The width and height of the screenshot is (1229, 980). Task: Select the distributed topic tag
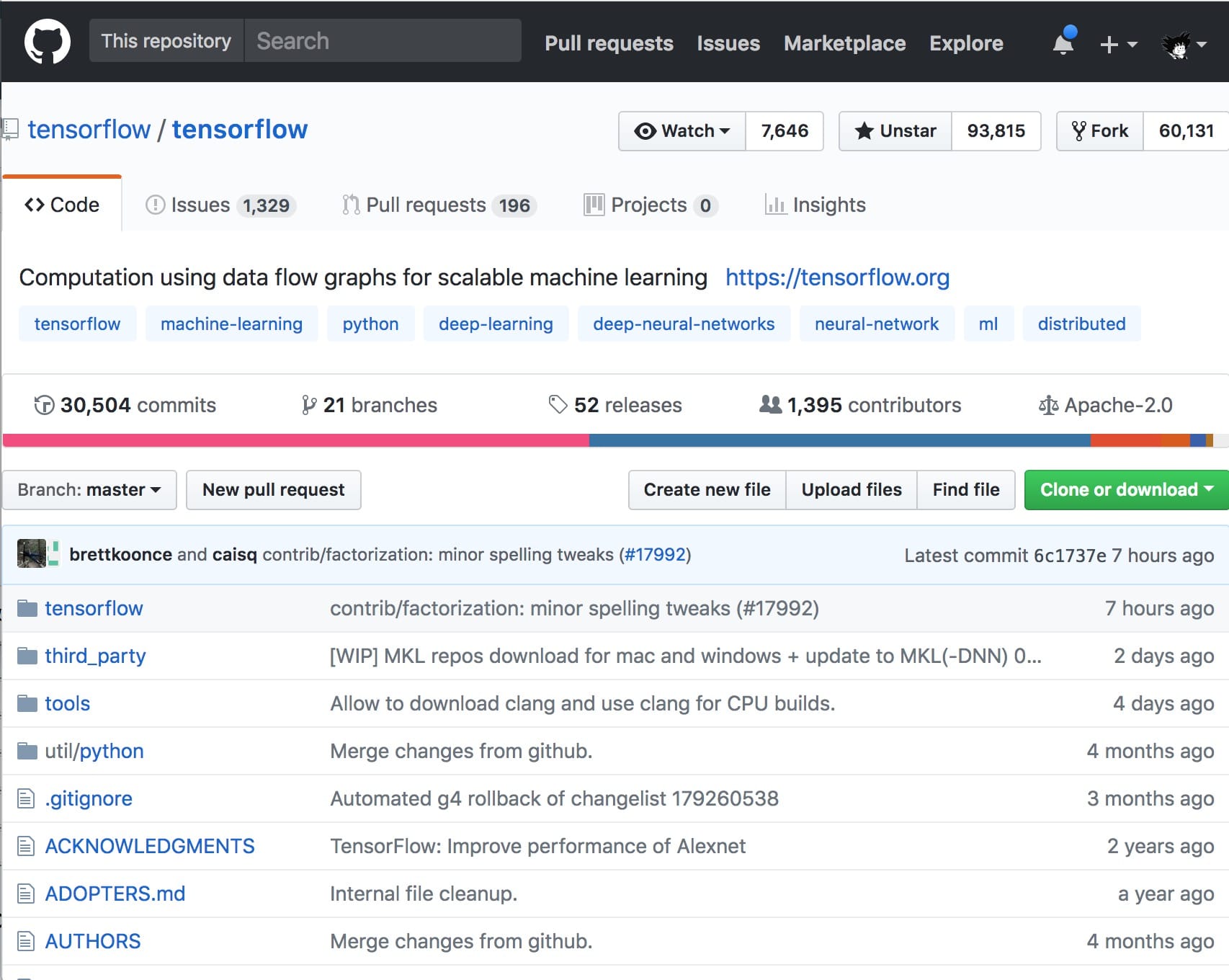coord(1081,324)
